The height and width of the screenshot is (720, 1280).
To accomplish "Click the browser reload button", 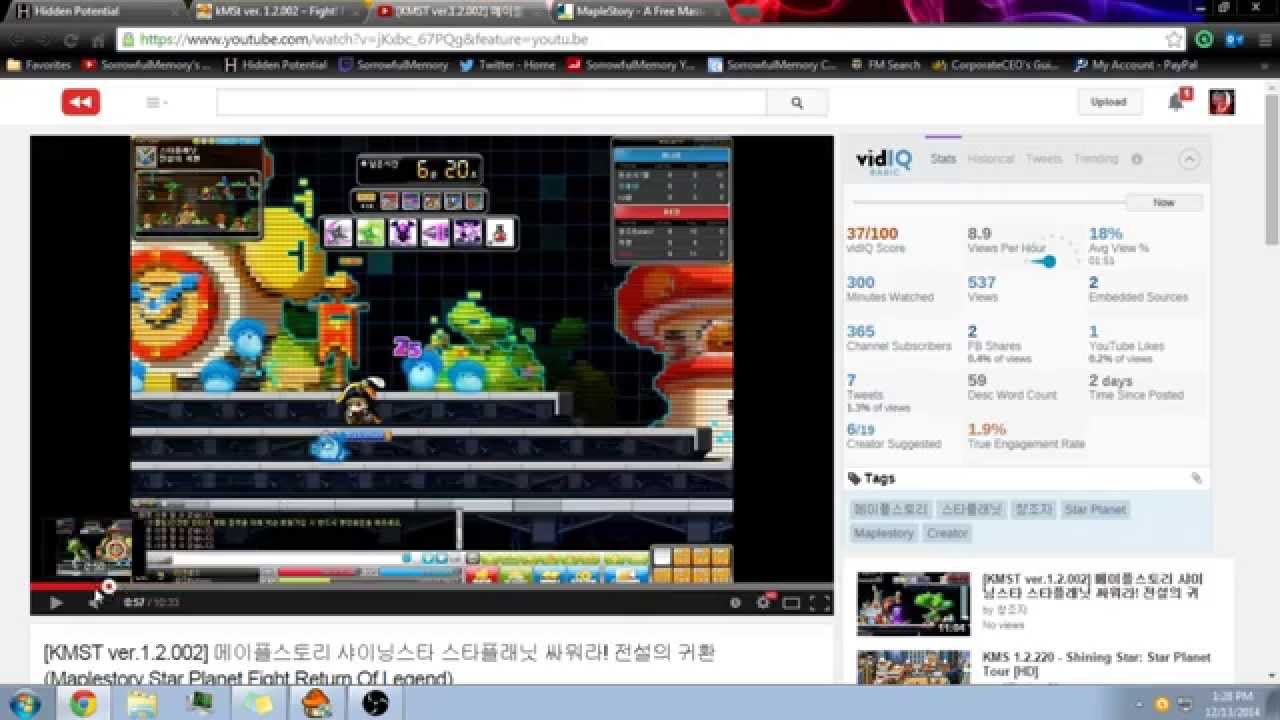I will coord(70,40).
